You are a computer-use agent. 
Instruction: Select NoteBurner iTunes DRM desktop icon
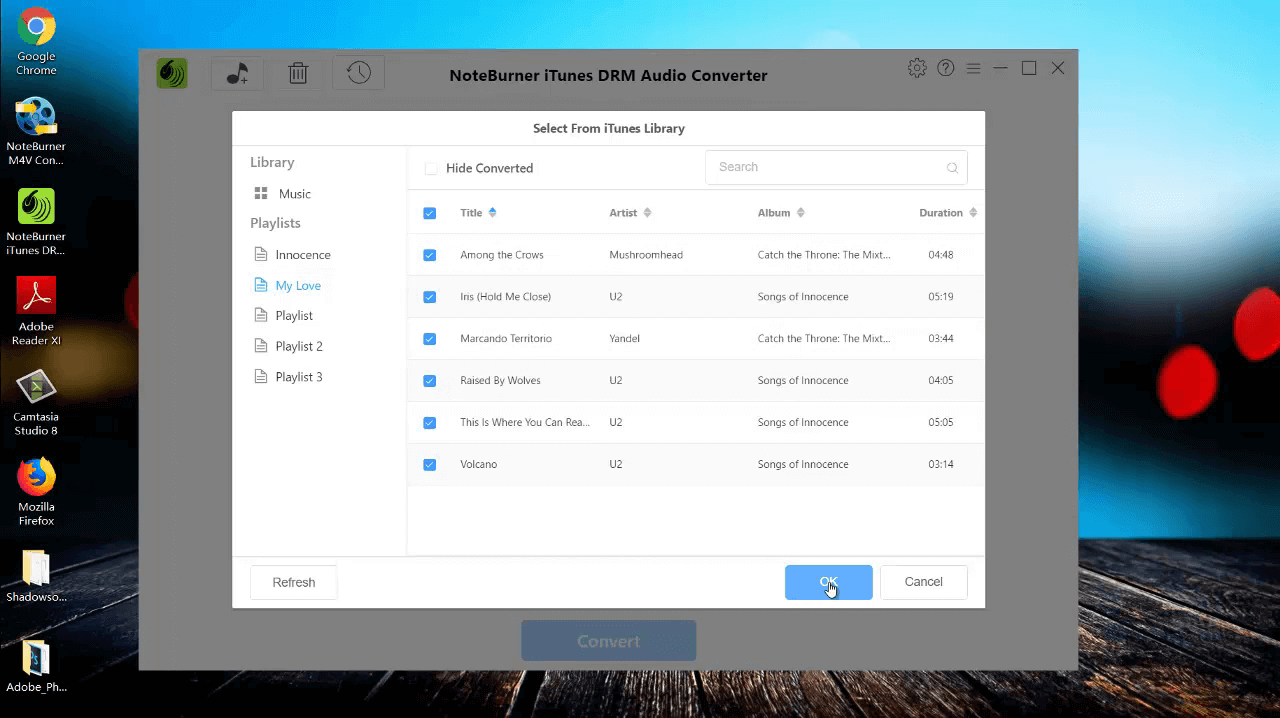pos(36,222)
